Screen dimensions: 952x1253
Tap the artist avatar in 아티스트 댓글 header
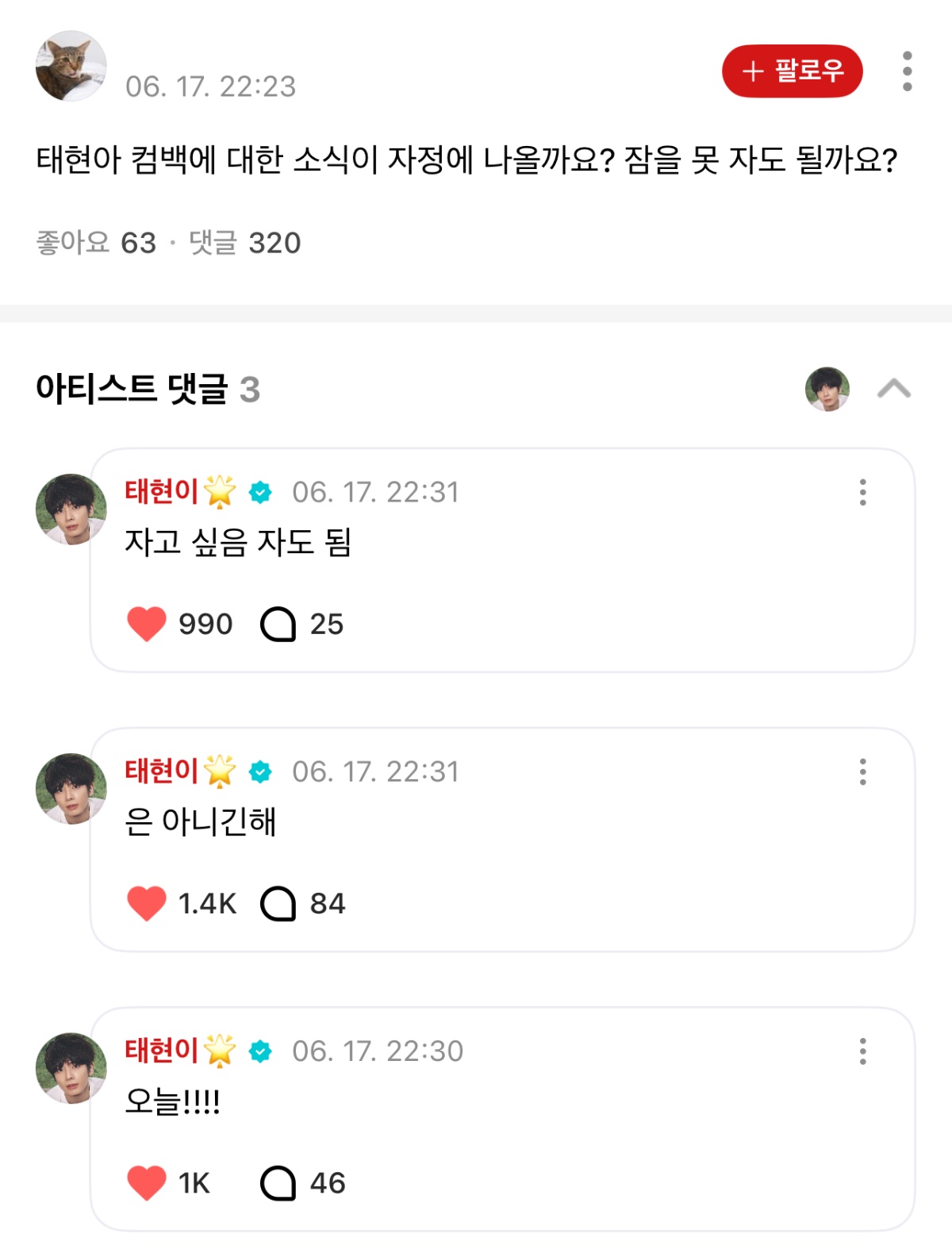827,389
